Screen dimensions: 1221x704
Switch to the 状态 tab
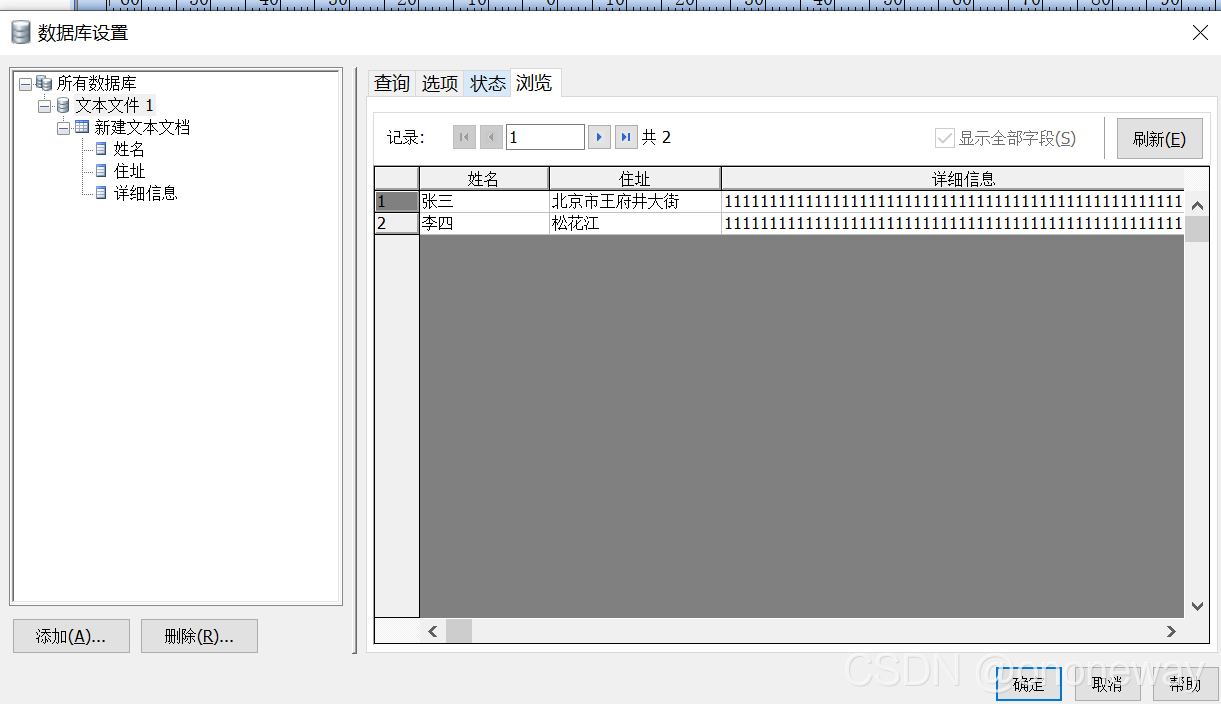point(488,84)
